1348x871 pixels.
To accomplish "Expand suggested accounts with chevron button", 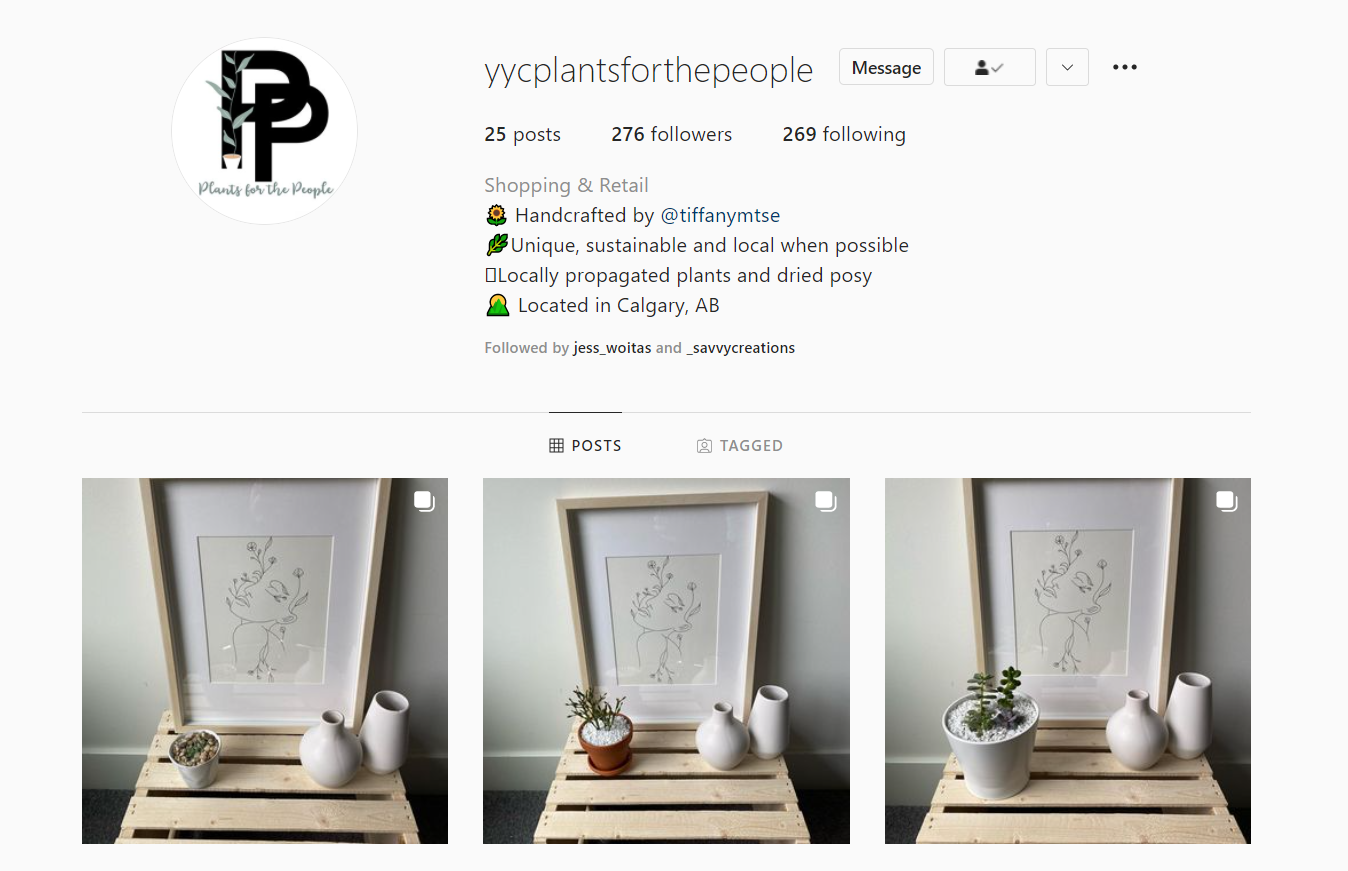I will pos(1067,67).
